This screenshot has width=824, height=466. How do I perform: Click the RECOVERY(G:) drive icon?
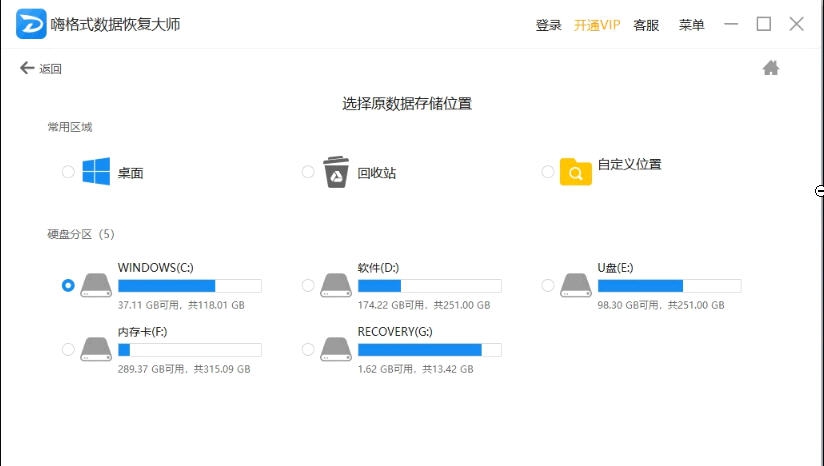pyautogui.click(x=336, y=349)
